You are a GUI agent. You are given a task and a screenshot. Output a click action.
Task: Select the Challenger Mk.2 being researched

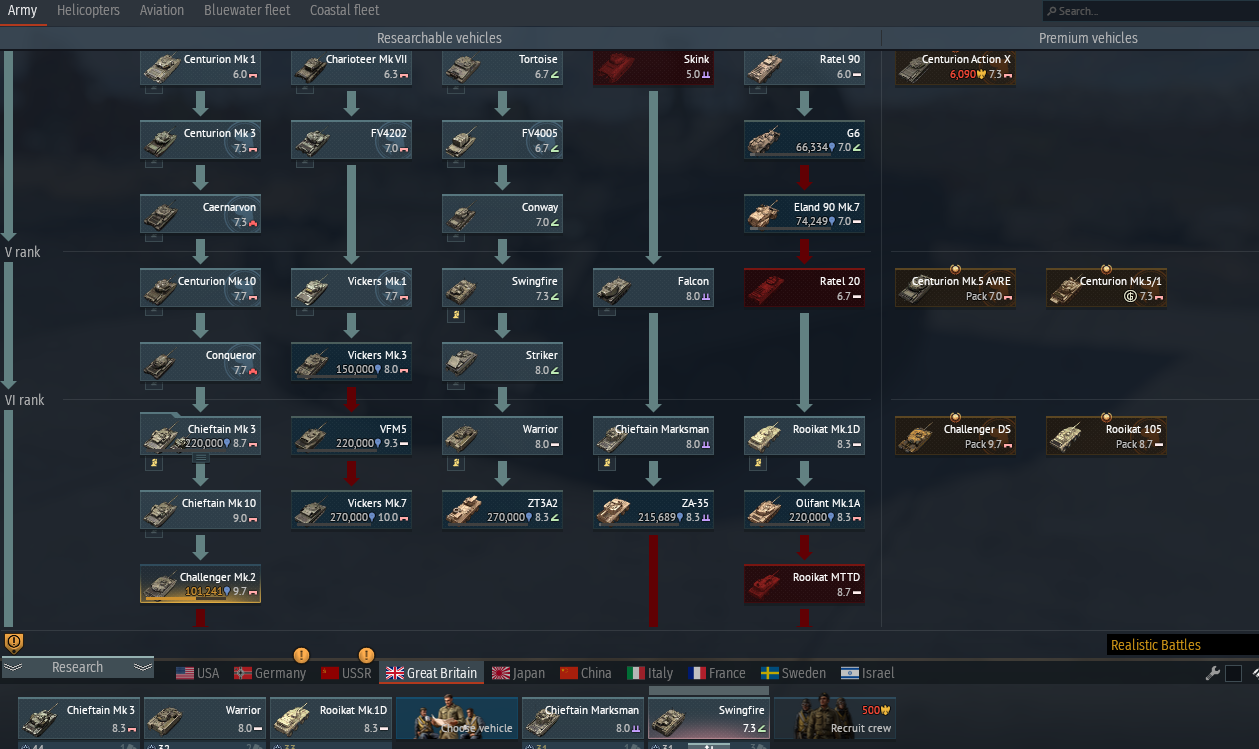[200, 584]
